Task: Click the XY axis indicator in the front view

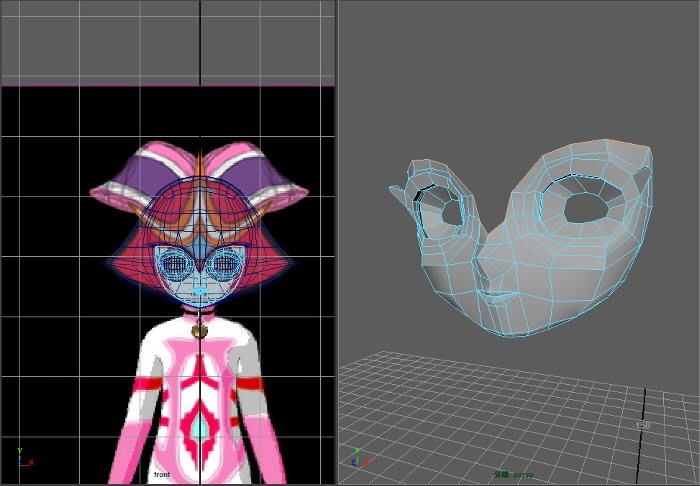Action: tap(24, 458)
